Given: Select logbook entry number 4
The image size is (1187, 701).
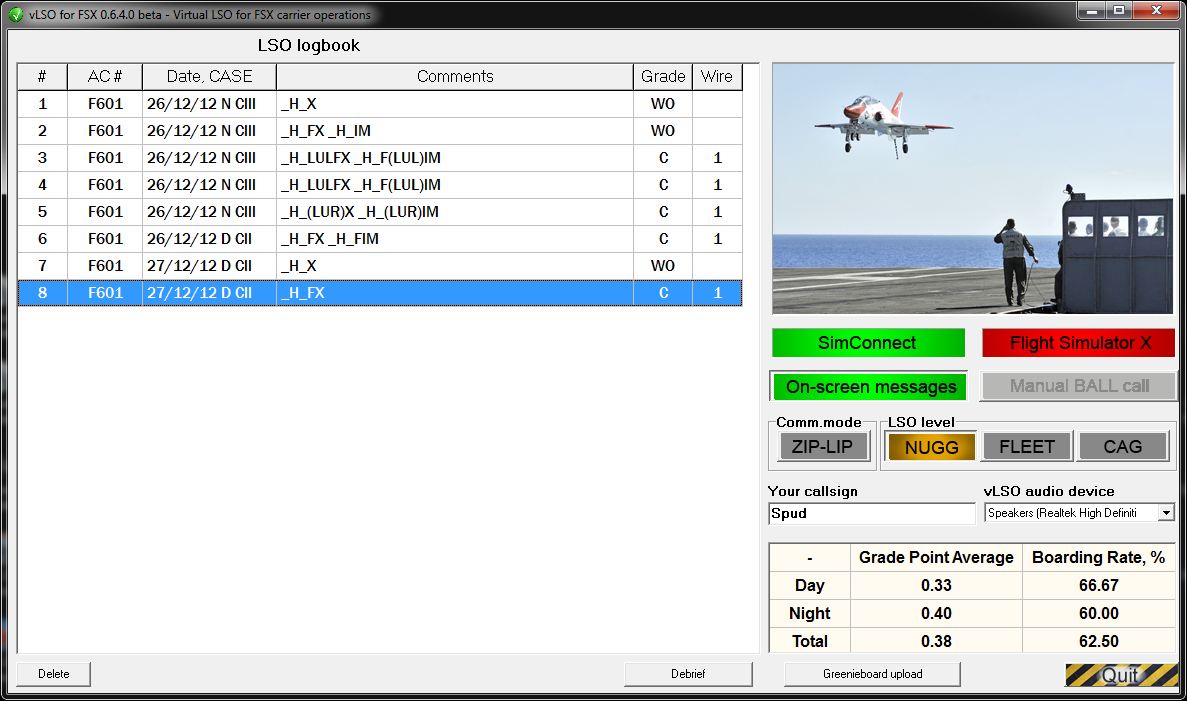Looking at the screenshot, I should [x=380, y=185].
